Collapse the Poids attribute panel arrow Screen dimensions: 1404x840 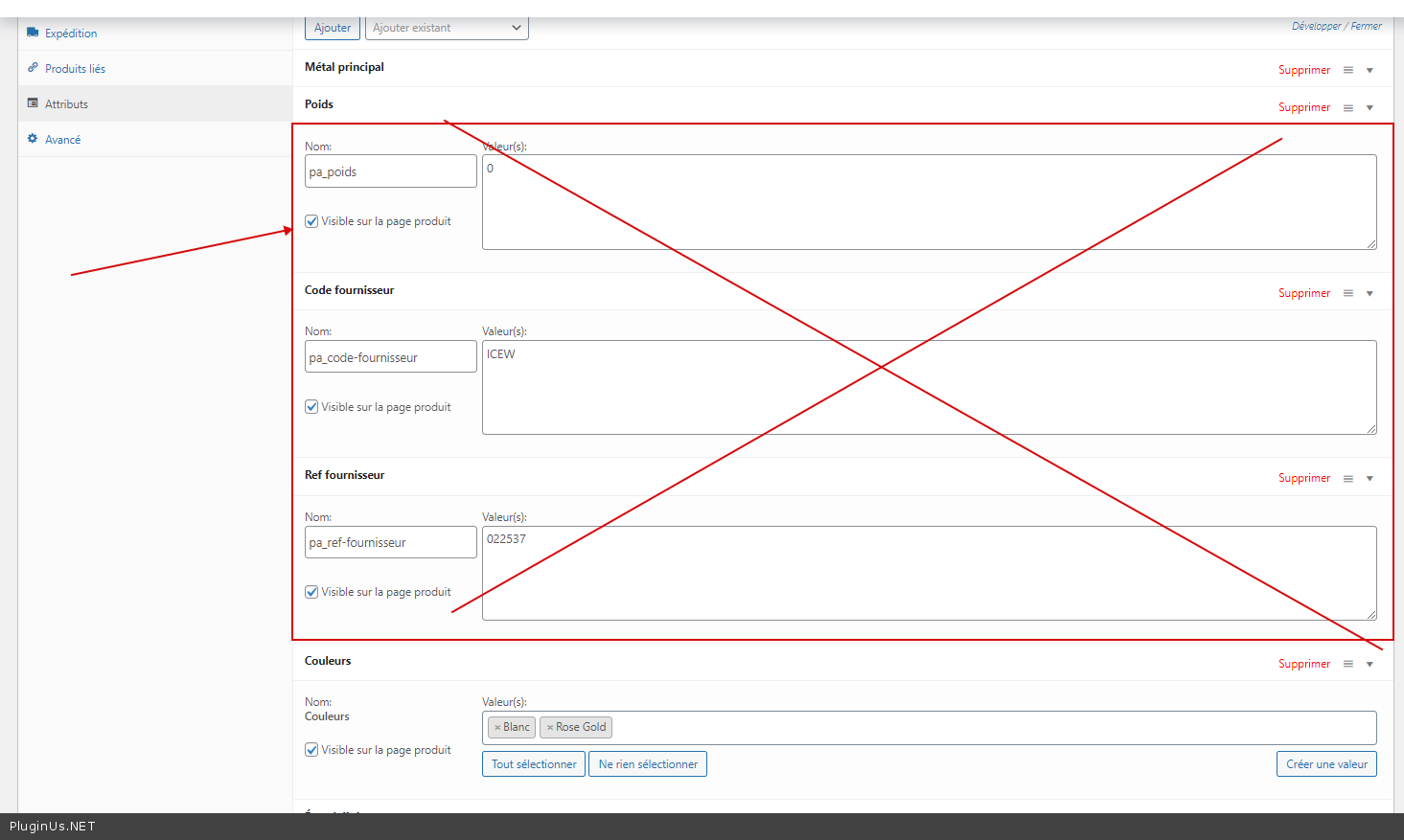click(x=1369, y=108)
